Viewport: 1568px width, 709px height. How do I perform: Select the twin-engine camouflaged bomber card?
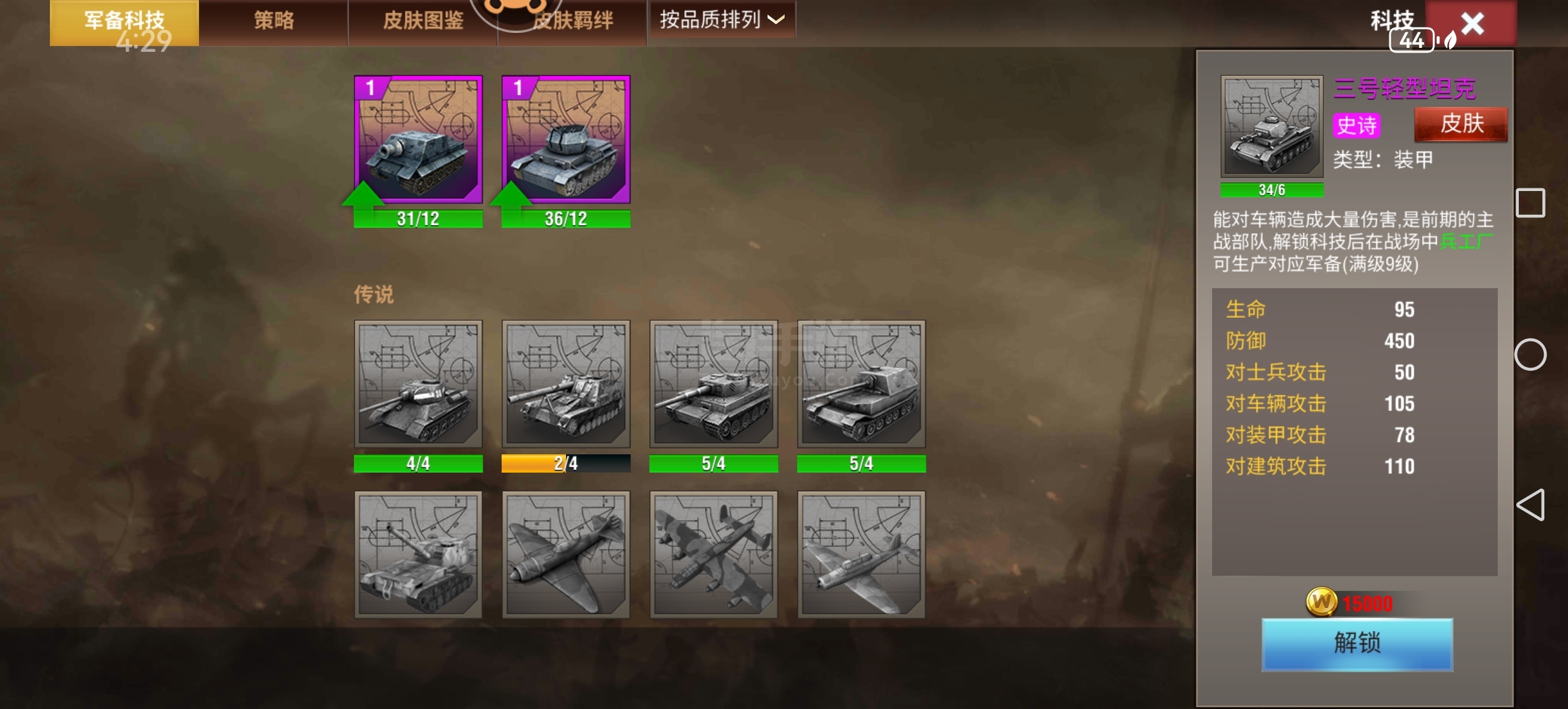tap(714, 555)
